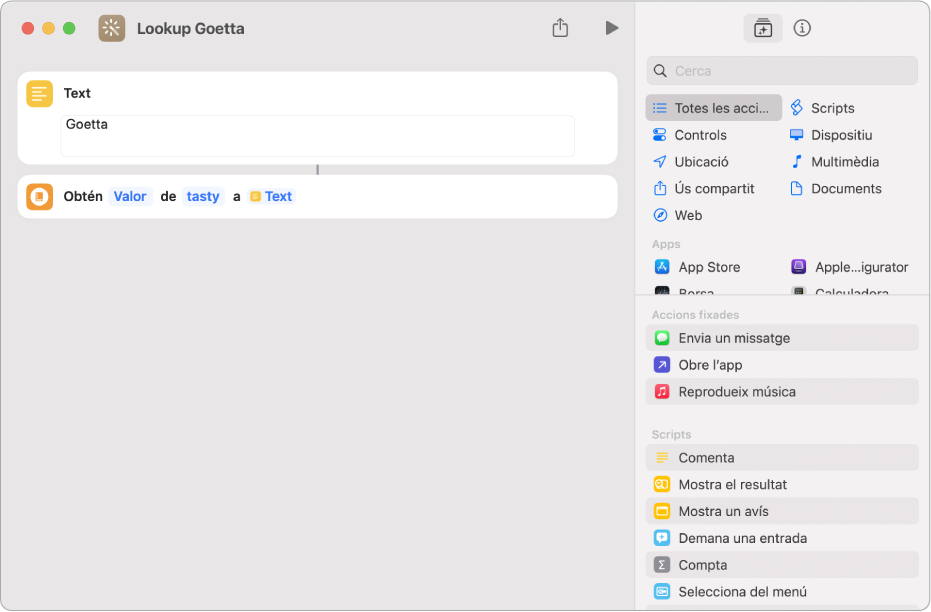Viewport: 931px width, 612px height.
Task: Open the shortcut details info panel
Action: coord(802,28)
